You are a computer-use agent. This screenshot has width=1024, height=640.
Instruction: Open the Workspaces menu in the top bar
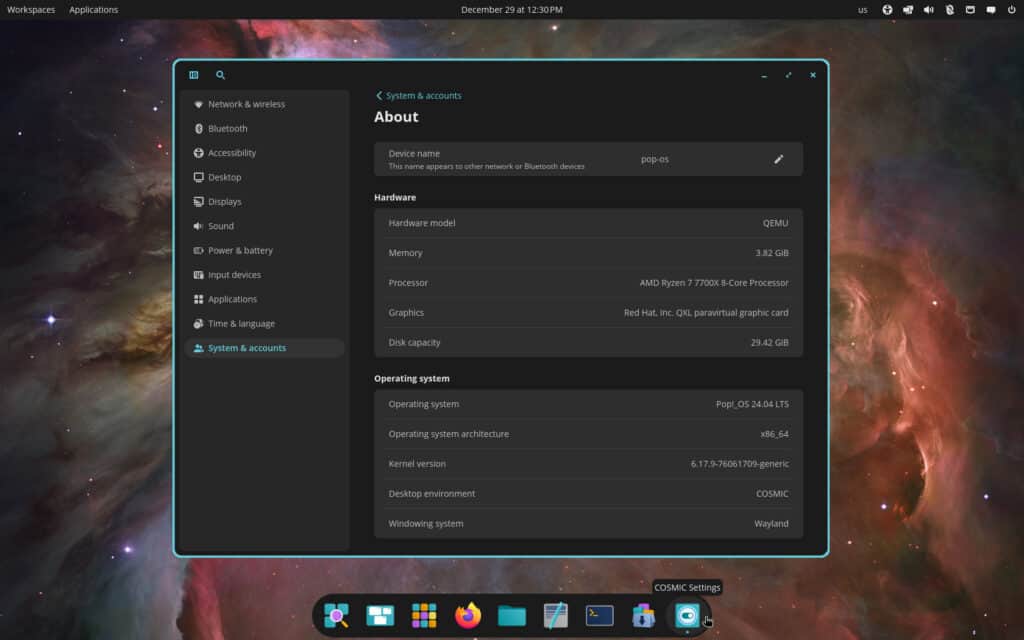(30, 9)
